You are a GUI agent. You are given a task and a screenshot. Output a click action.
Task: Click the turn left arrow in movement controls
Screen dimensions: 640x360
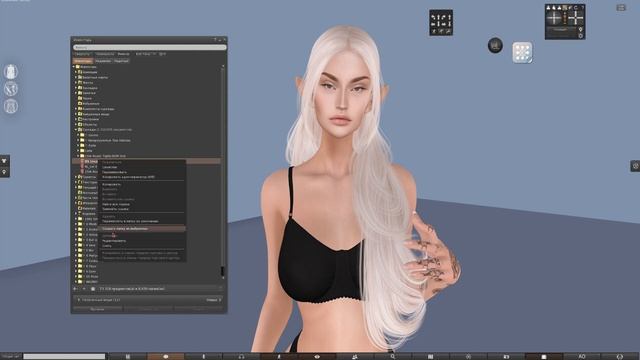tap(434, 17)
